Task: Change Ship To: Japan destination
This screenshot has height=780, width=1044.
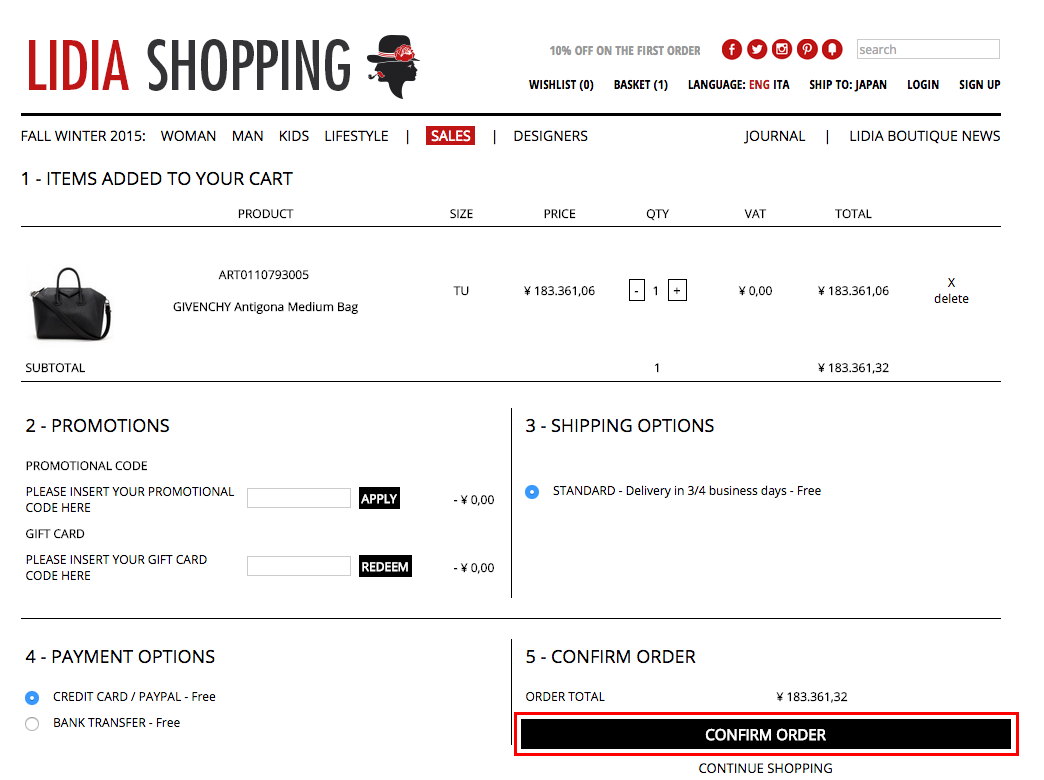Action: point(848,85)
